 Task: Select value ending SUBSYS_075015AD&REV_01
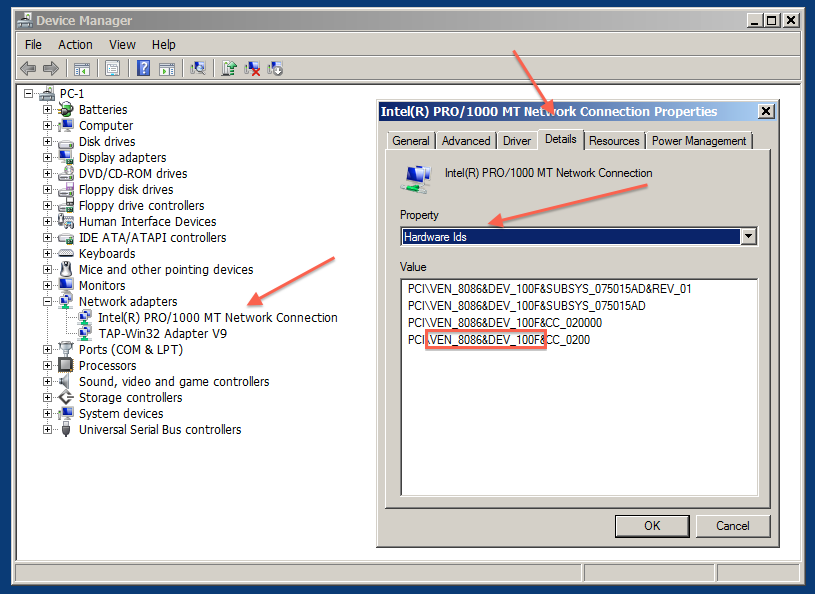549,289
